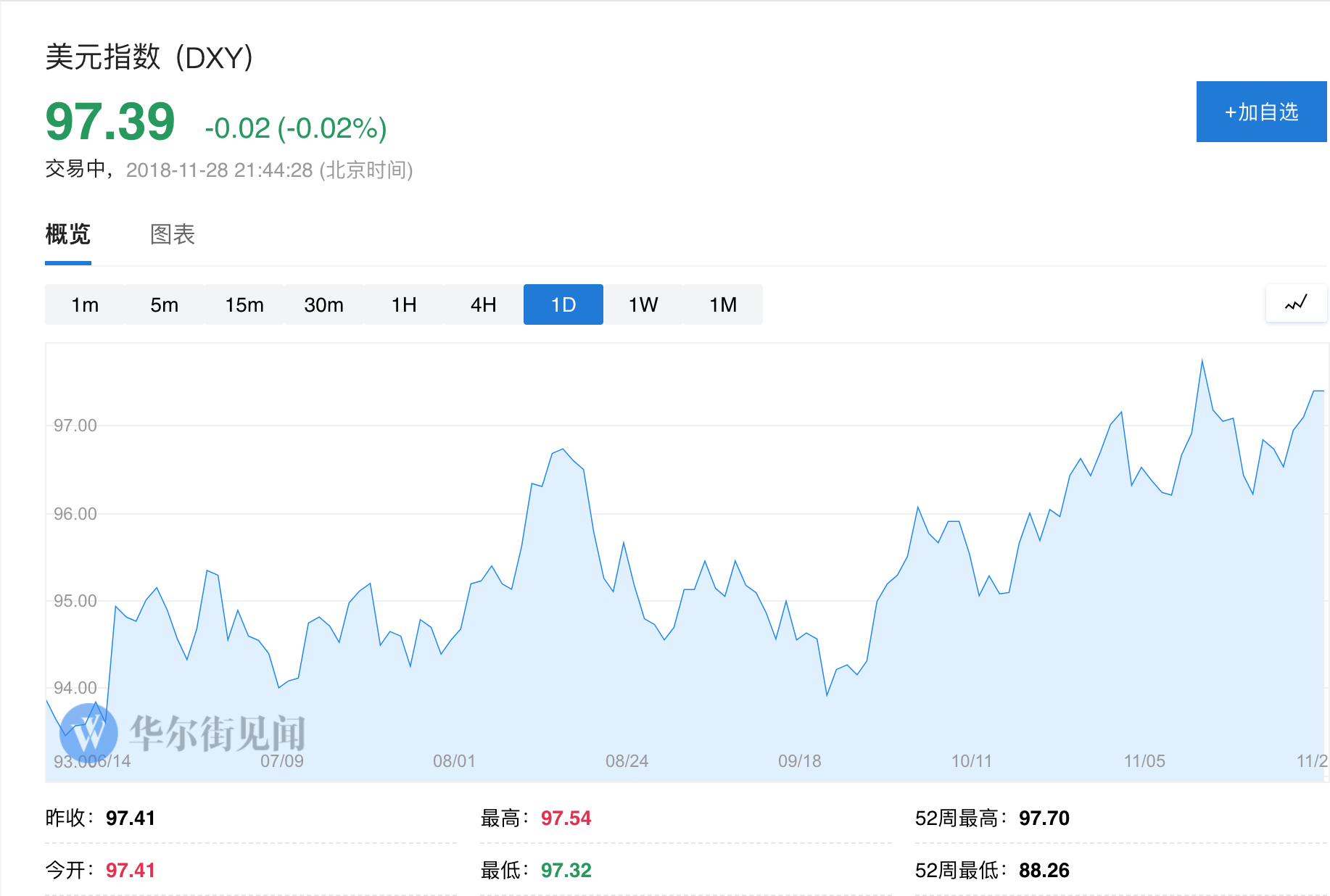Screen dimensions: 1330x896
Task: Click the active 1D timeframe button
Action: click(563, 304)
